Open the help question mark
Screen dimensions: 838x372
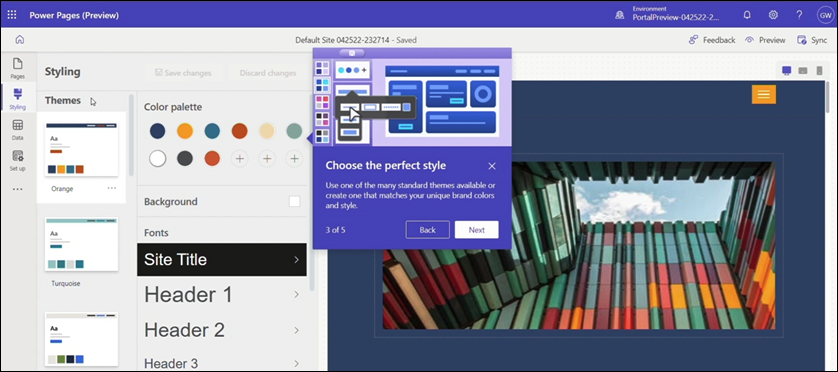[x=799, y=15]
